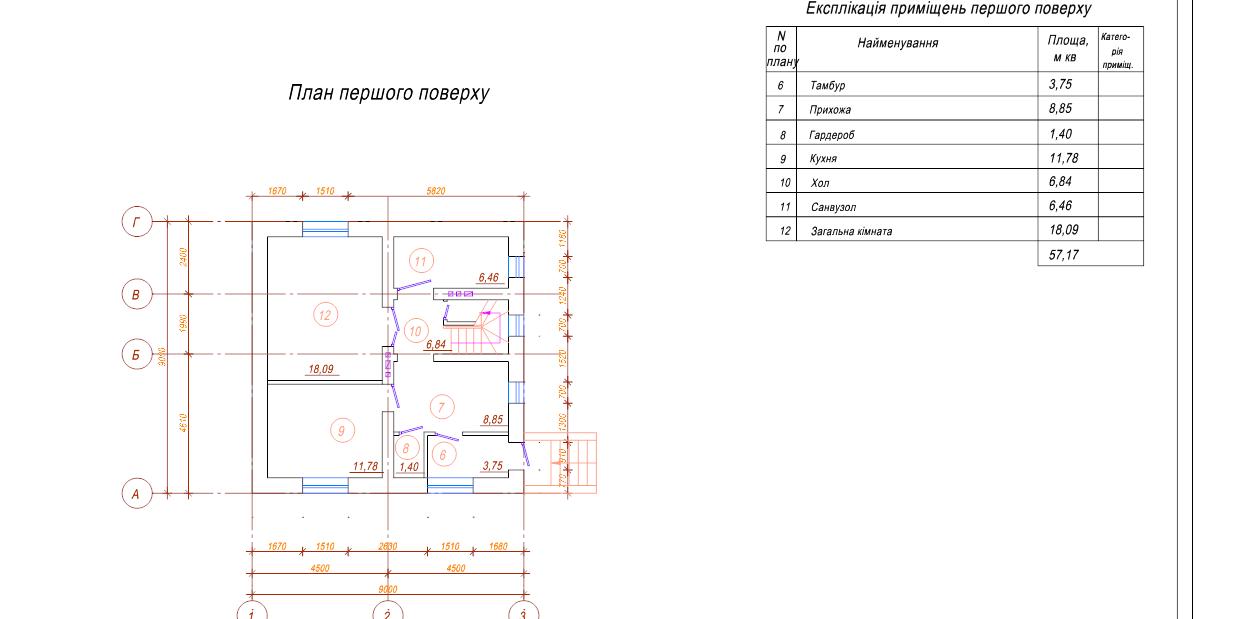Click table area value 8,85 for Прихожа
Screen dimensions: 1250x619
pyautogui.click(x=1060, y=109)
